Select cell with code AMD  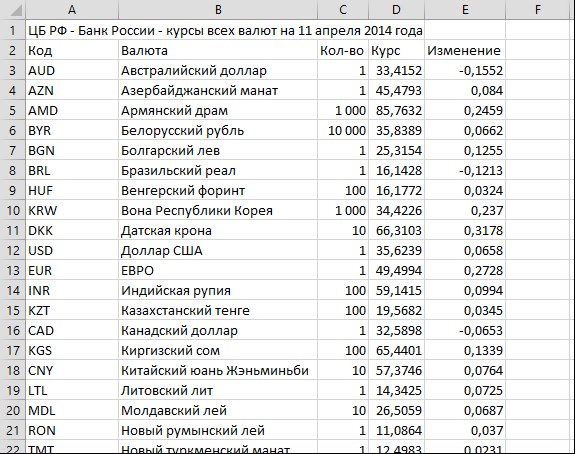point(72,110)
